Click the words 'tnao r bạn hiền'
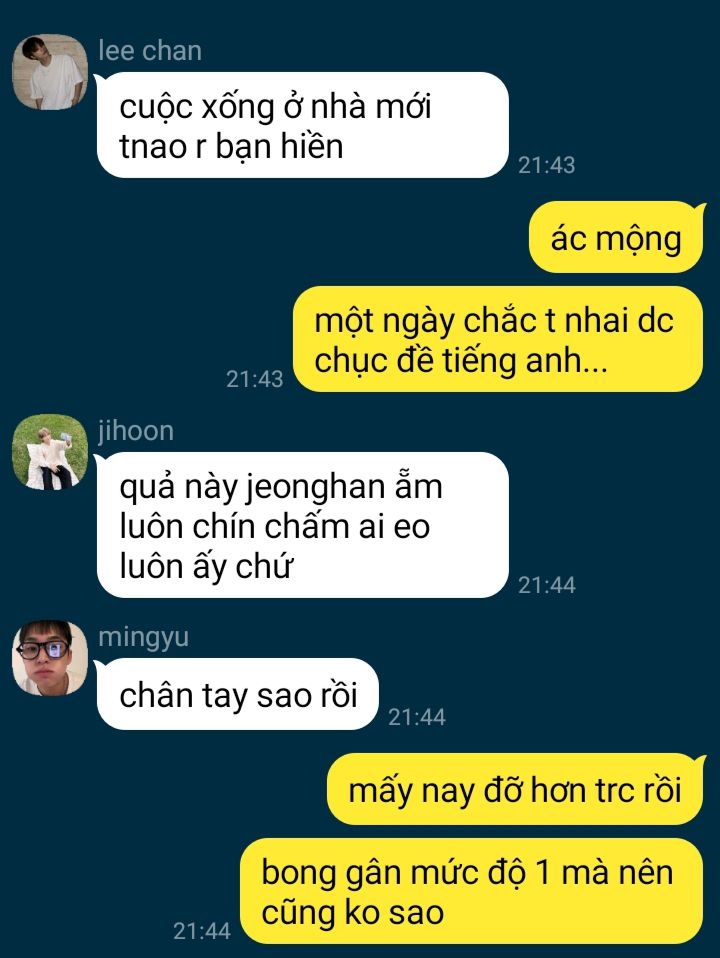 231,147
